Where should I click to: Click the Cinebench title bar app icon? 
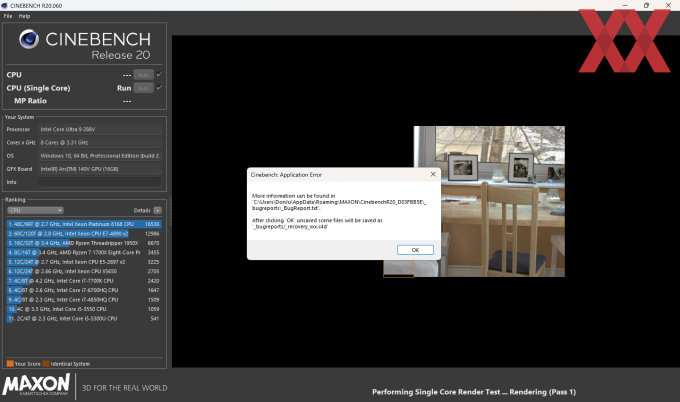coord(4,6)
